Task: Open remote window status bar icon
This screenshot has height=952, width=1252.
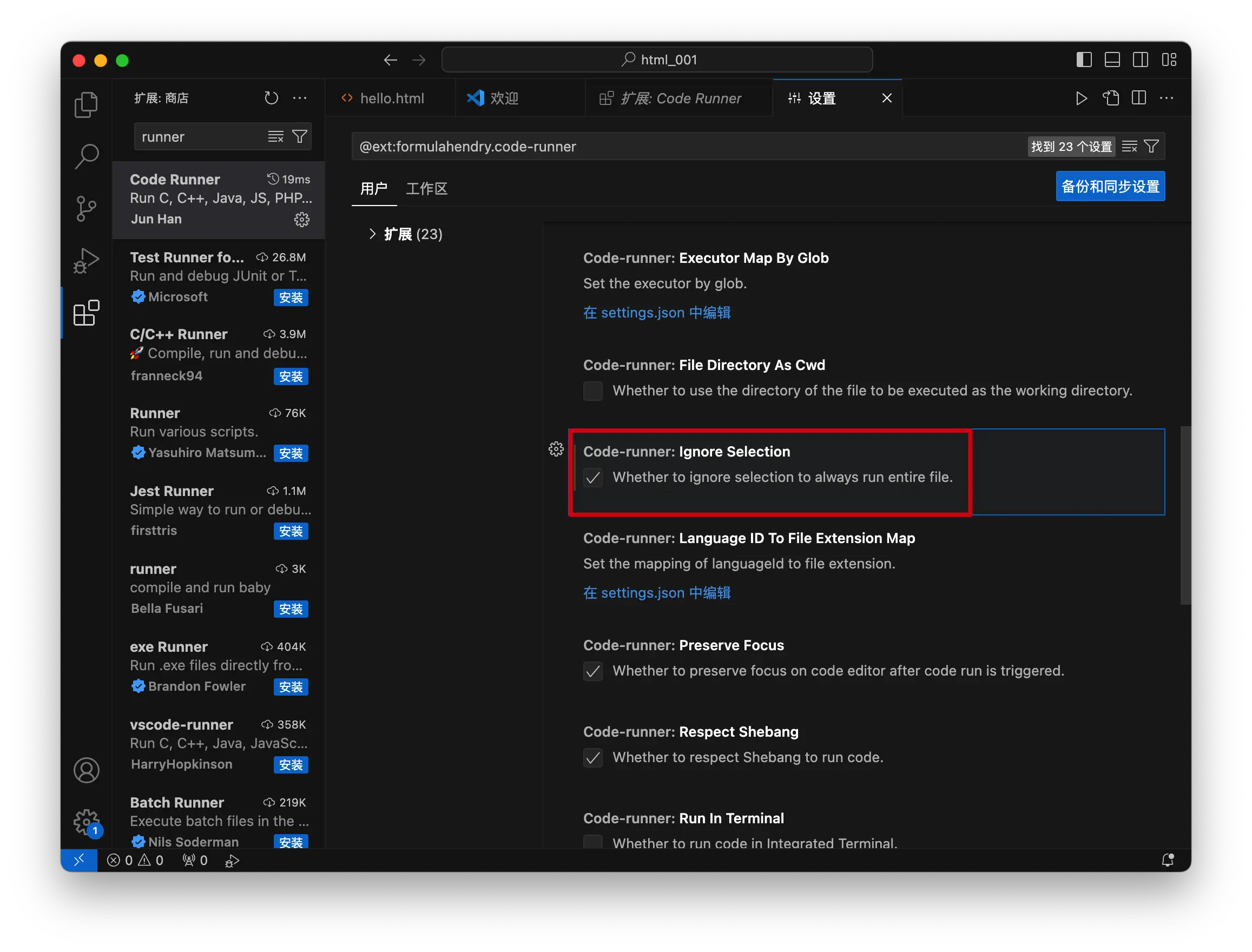Action: coord(79,860)
